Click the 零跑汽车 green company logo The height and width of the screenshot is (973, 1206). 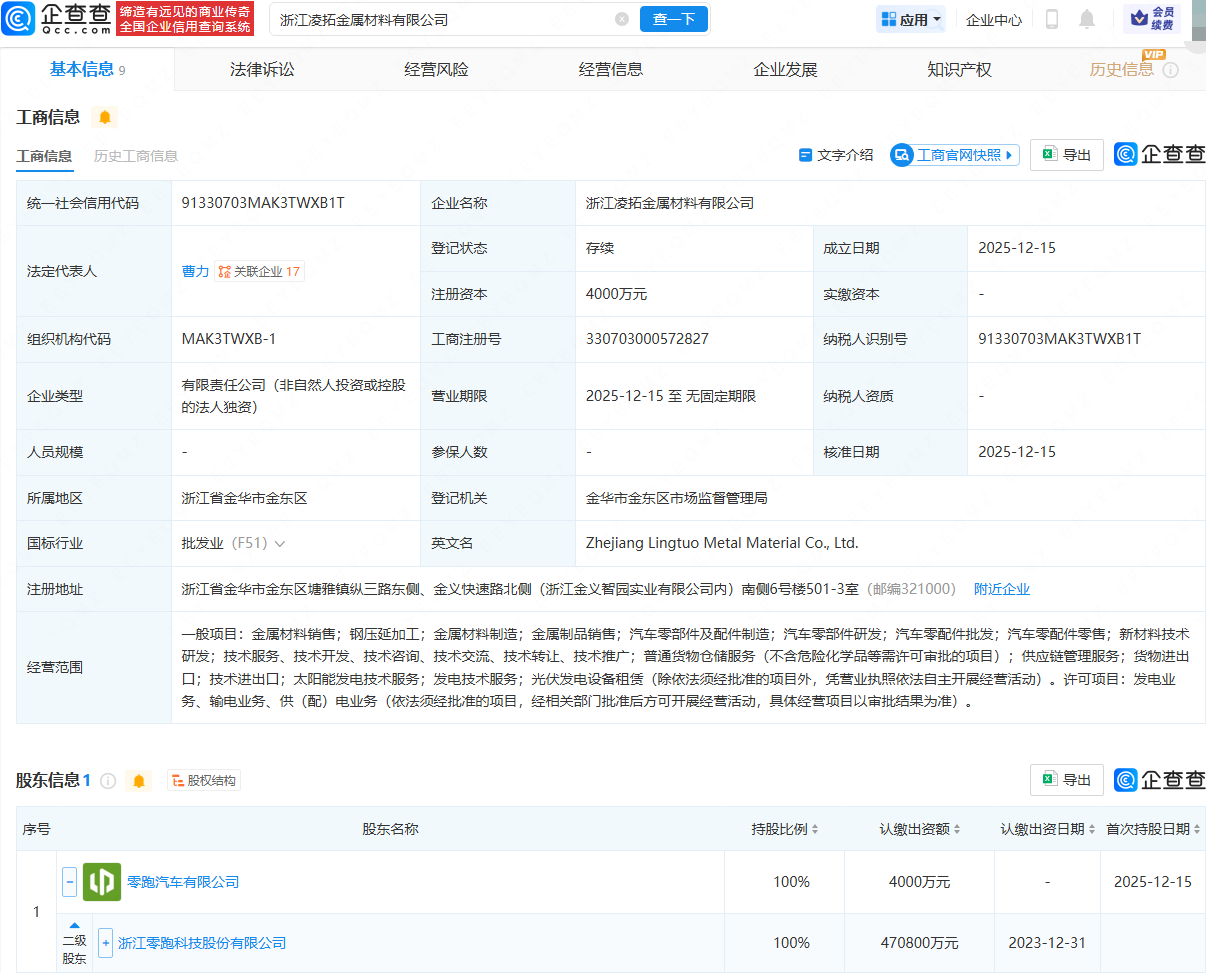(x=102, y=882)
